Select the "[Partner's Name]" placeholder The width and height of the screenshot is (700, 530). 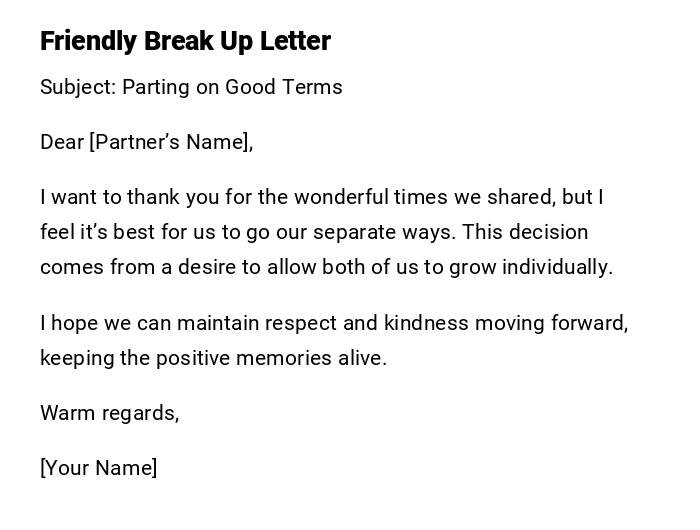(170, 142)
